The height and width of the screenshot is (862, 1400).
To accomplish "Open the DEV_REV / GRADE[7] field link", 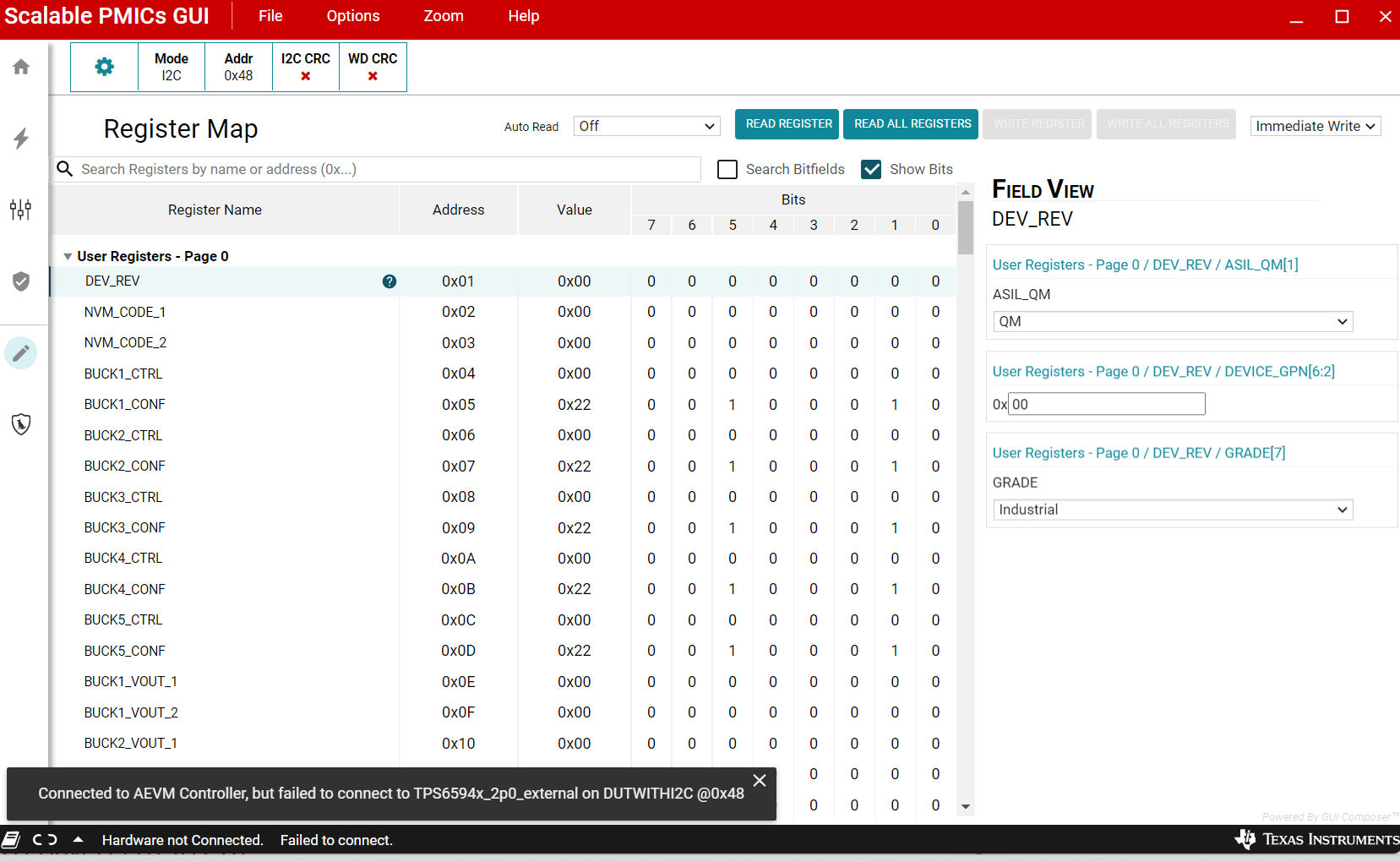I will tap(1139, 453).
